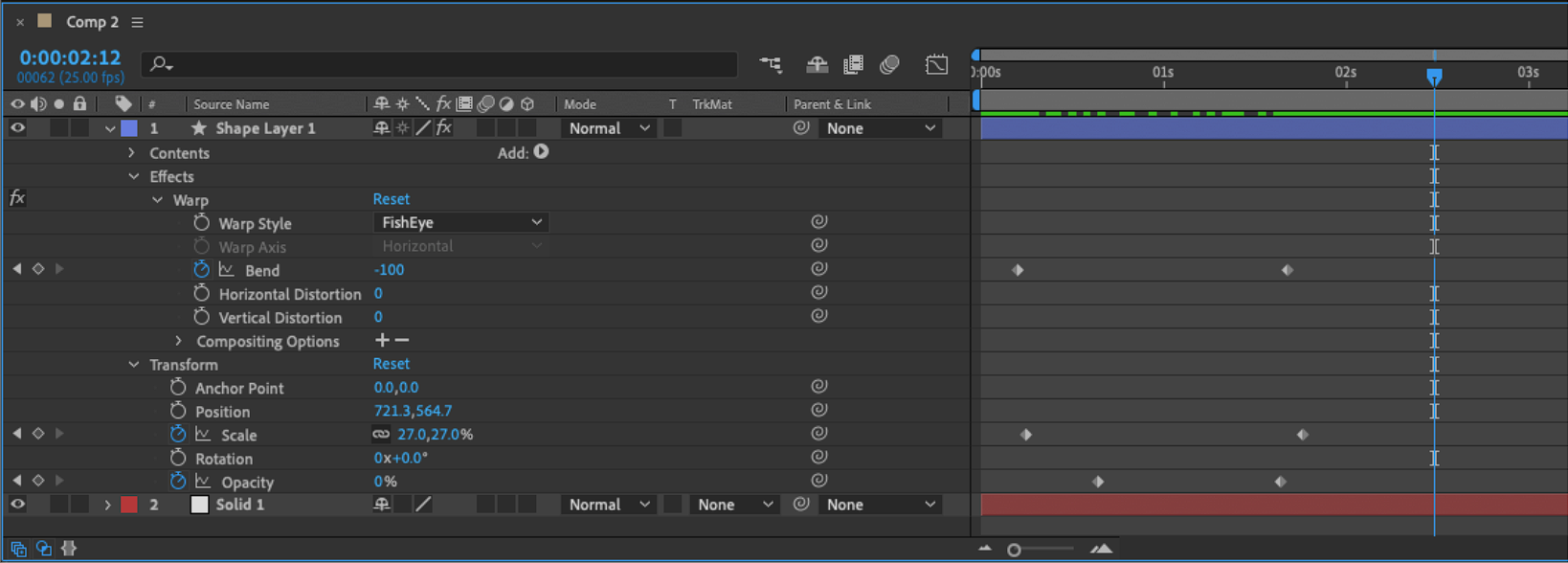
Task: Toggle Solid 1 quality switch
Action: [423, 504]
